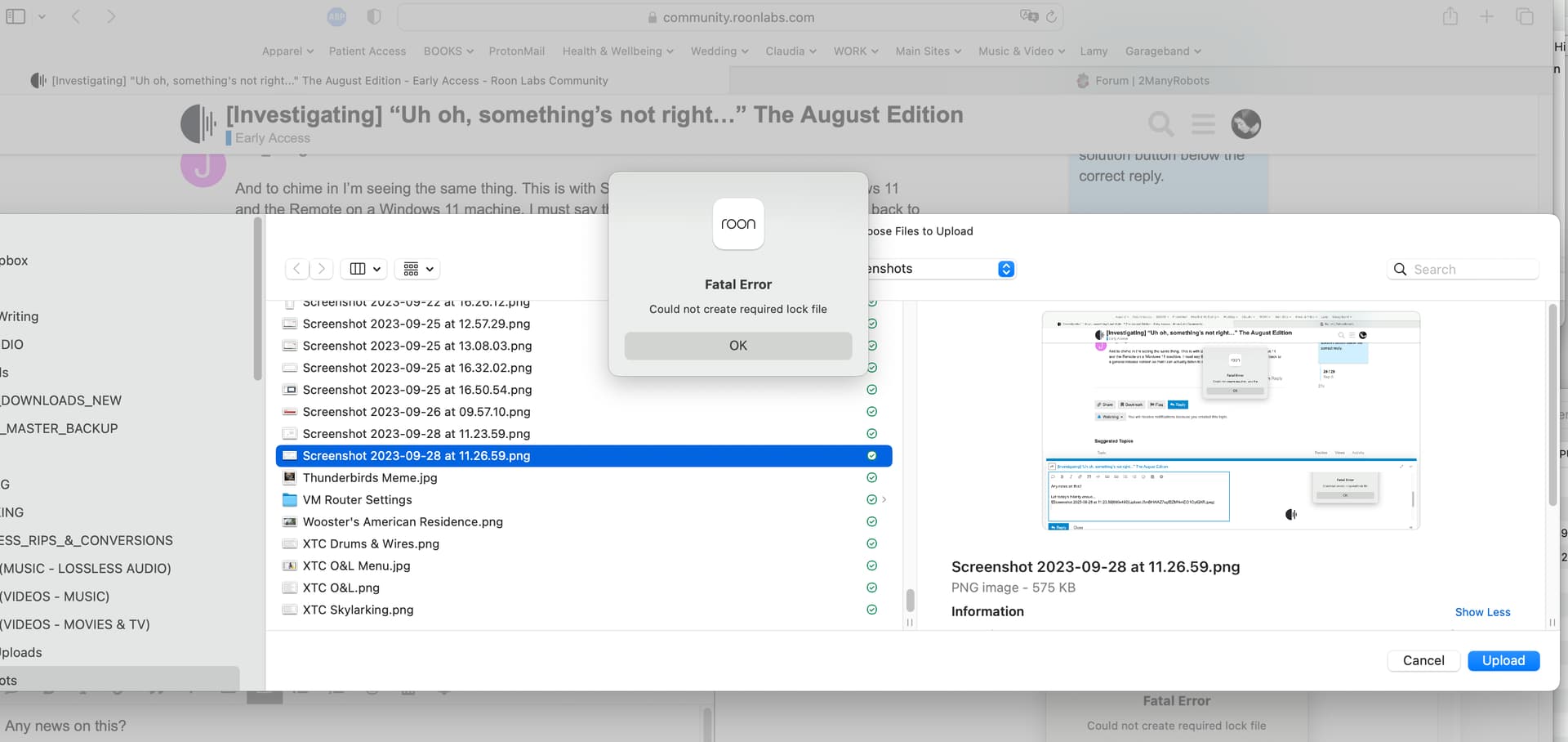The image size is (1568, 742).
Task: Open the folder location popup selector
Action: click(1006, 269)
